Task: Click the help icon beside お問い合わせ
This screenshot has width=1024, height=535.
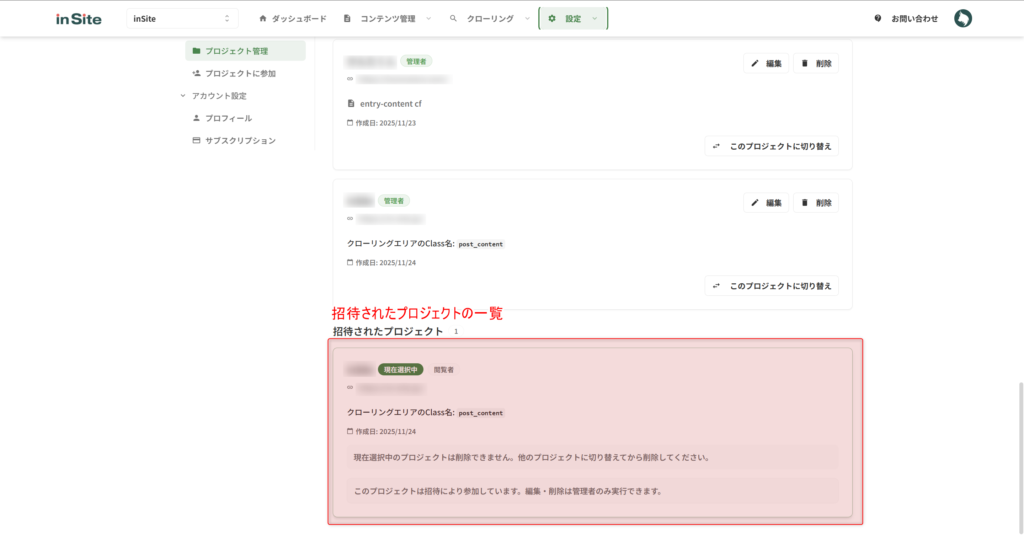Action: [x=878, y=18]
